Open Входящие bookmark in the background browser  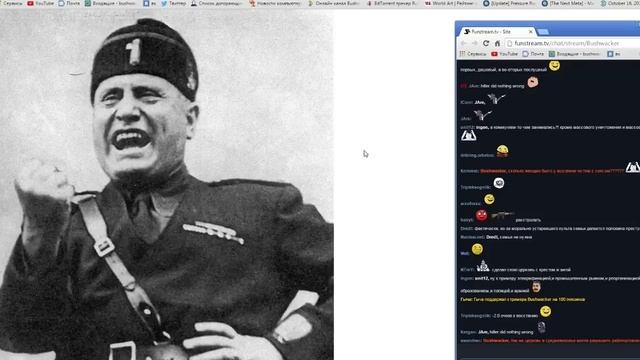tap(110, 3)
